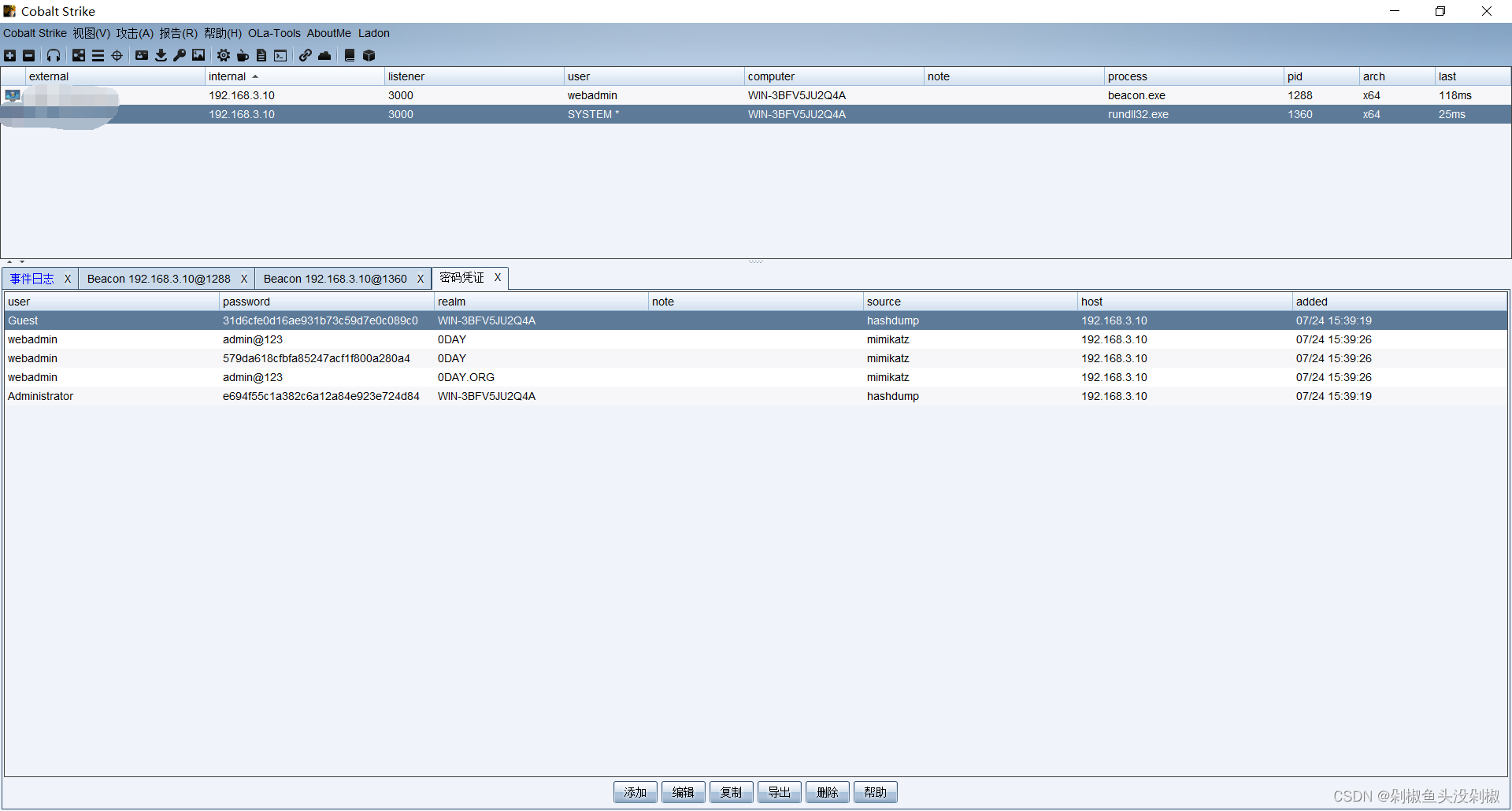View keystrokes using the key icon
The width and height of the screenshot is (1512, 811).
(x=180, y=55)
